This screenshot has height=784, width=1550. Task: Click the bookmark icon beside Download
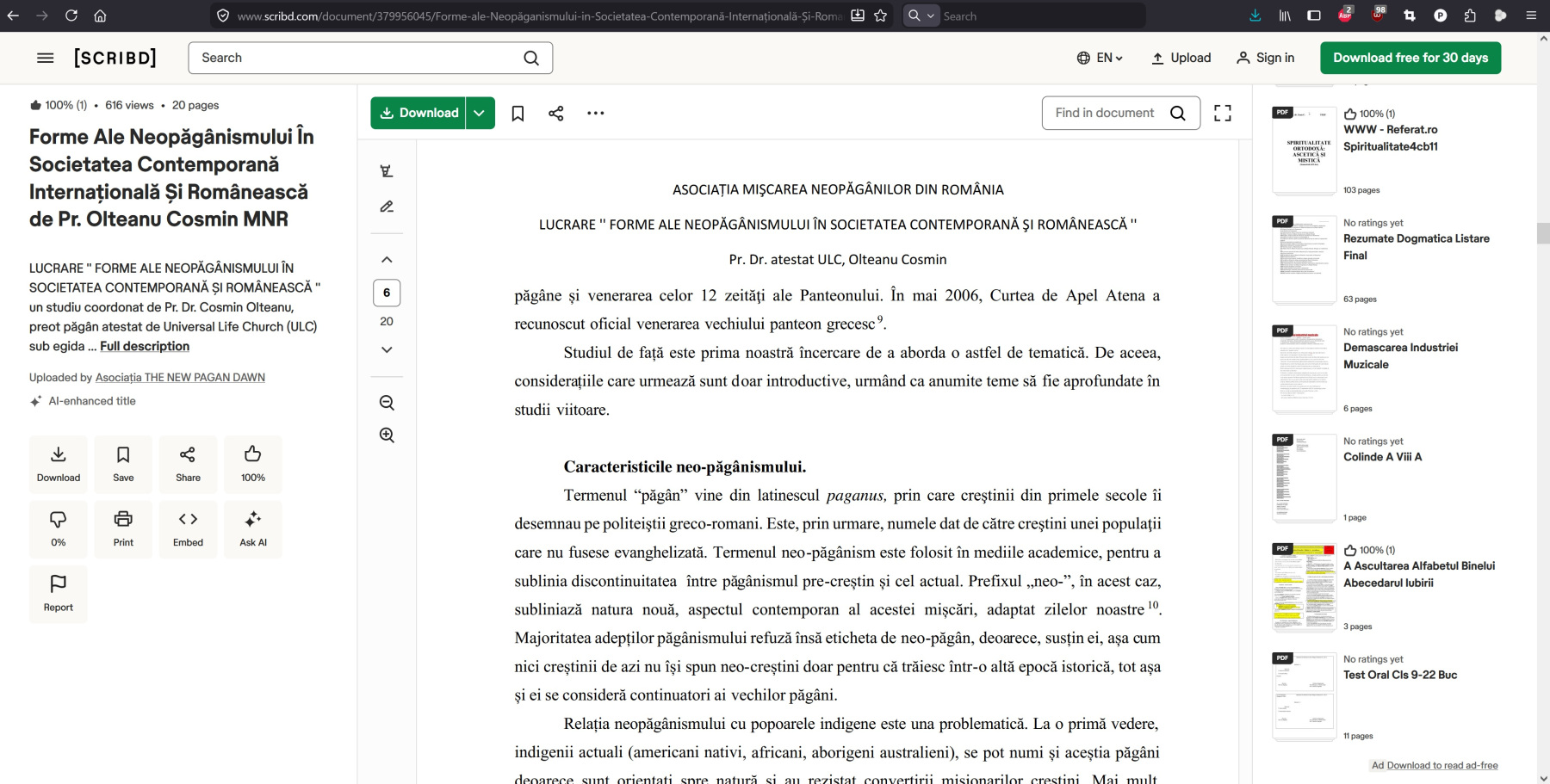click(x=518, y=114)
